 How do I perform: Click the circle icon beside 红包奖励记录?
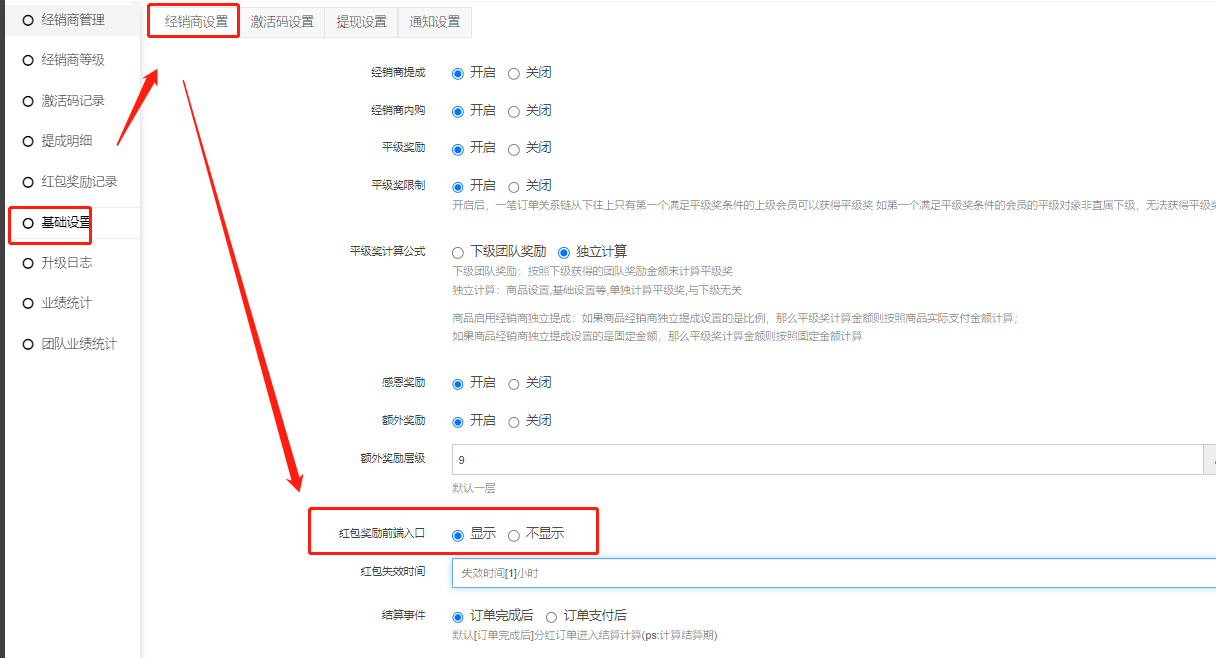(28, 182)
